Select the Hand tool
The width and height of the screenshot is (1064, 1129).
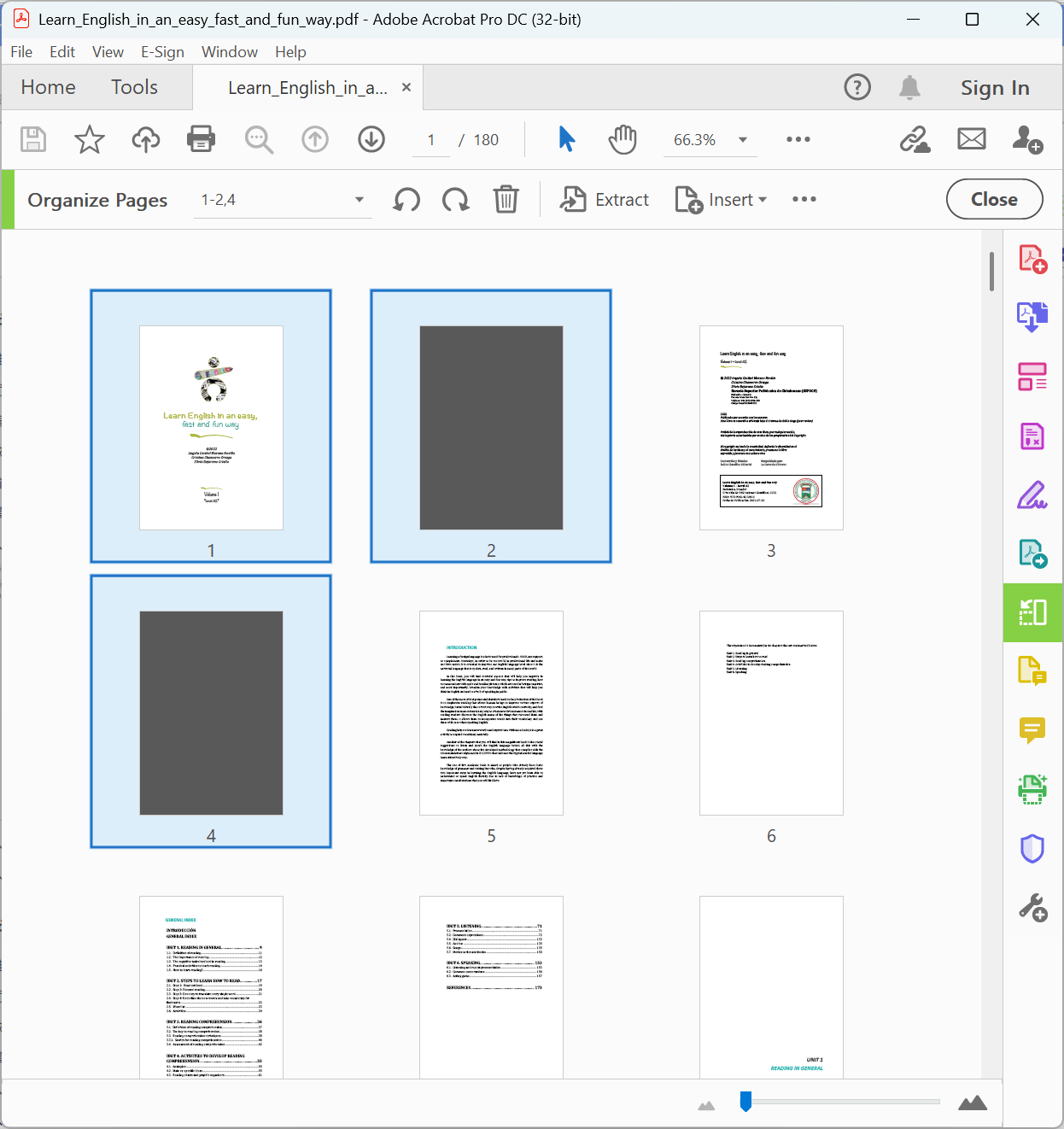pos(623,139)
